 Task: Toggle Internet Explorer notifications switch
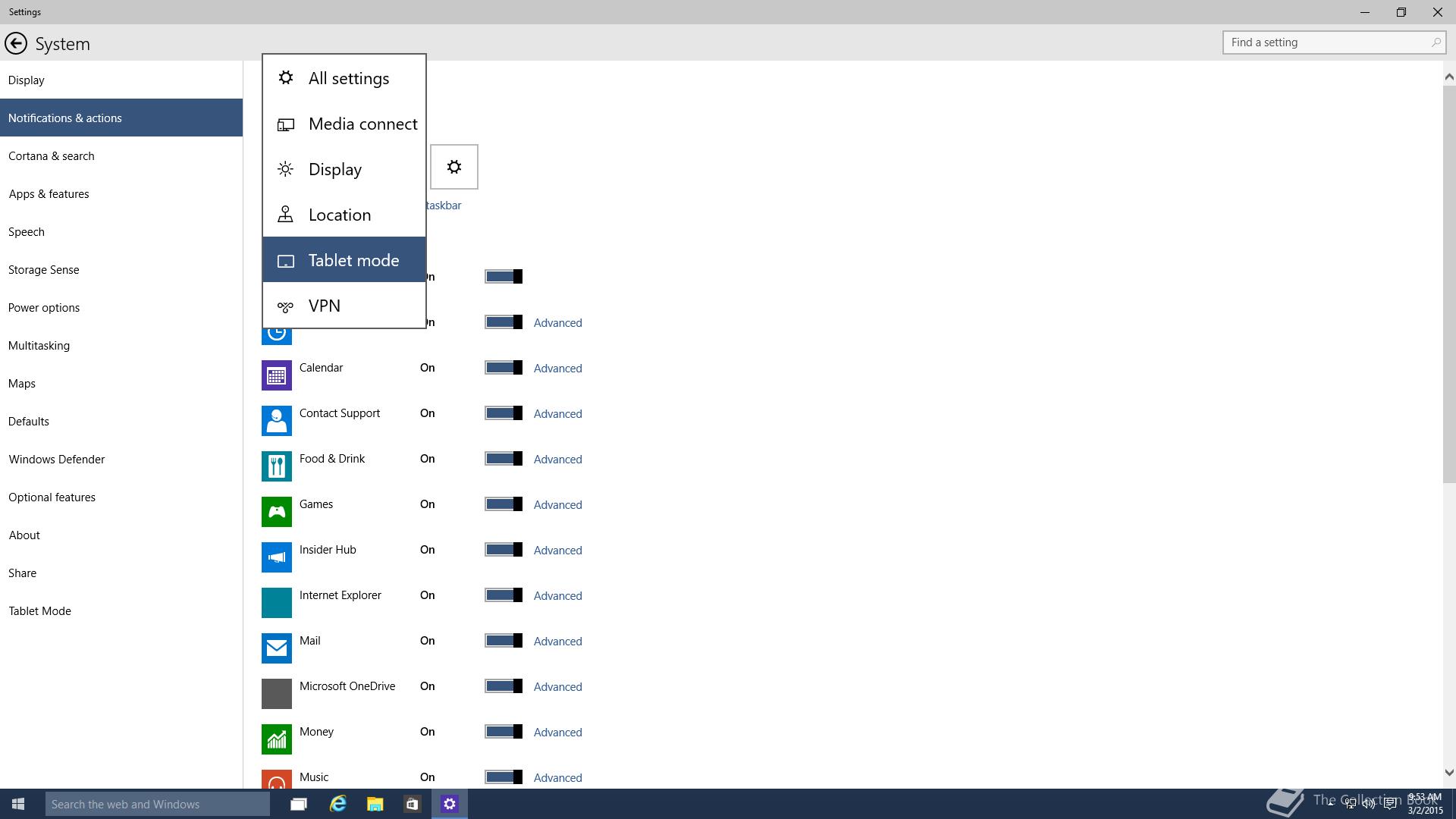504,595
